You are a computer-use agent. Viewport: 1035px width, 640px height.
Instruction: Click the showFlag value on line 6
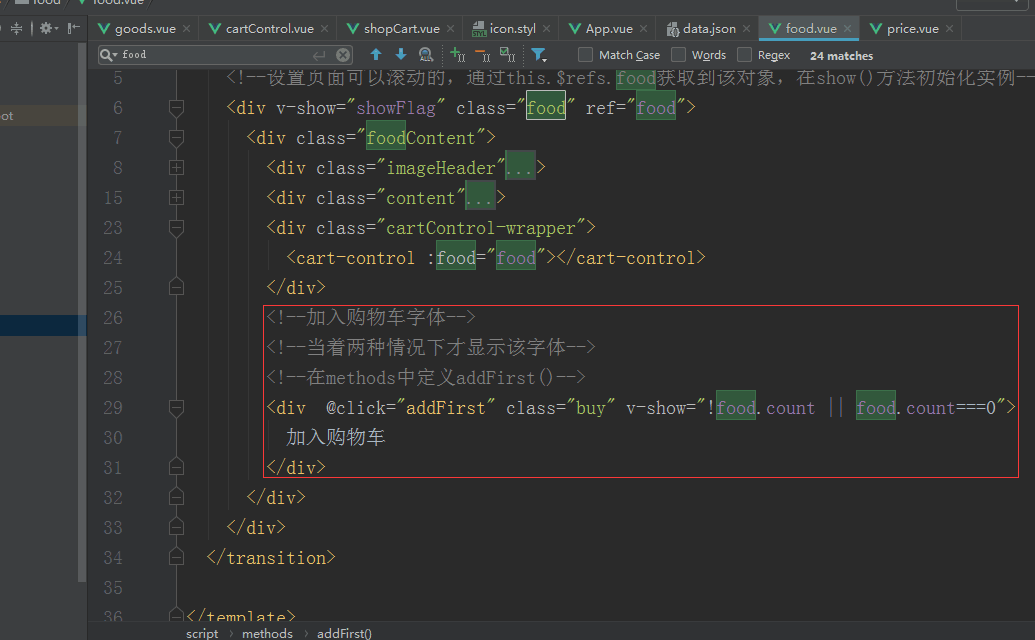[396, 108]
